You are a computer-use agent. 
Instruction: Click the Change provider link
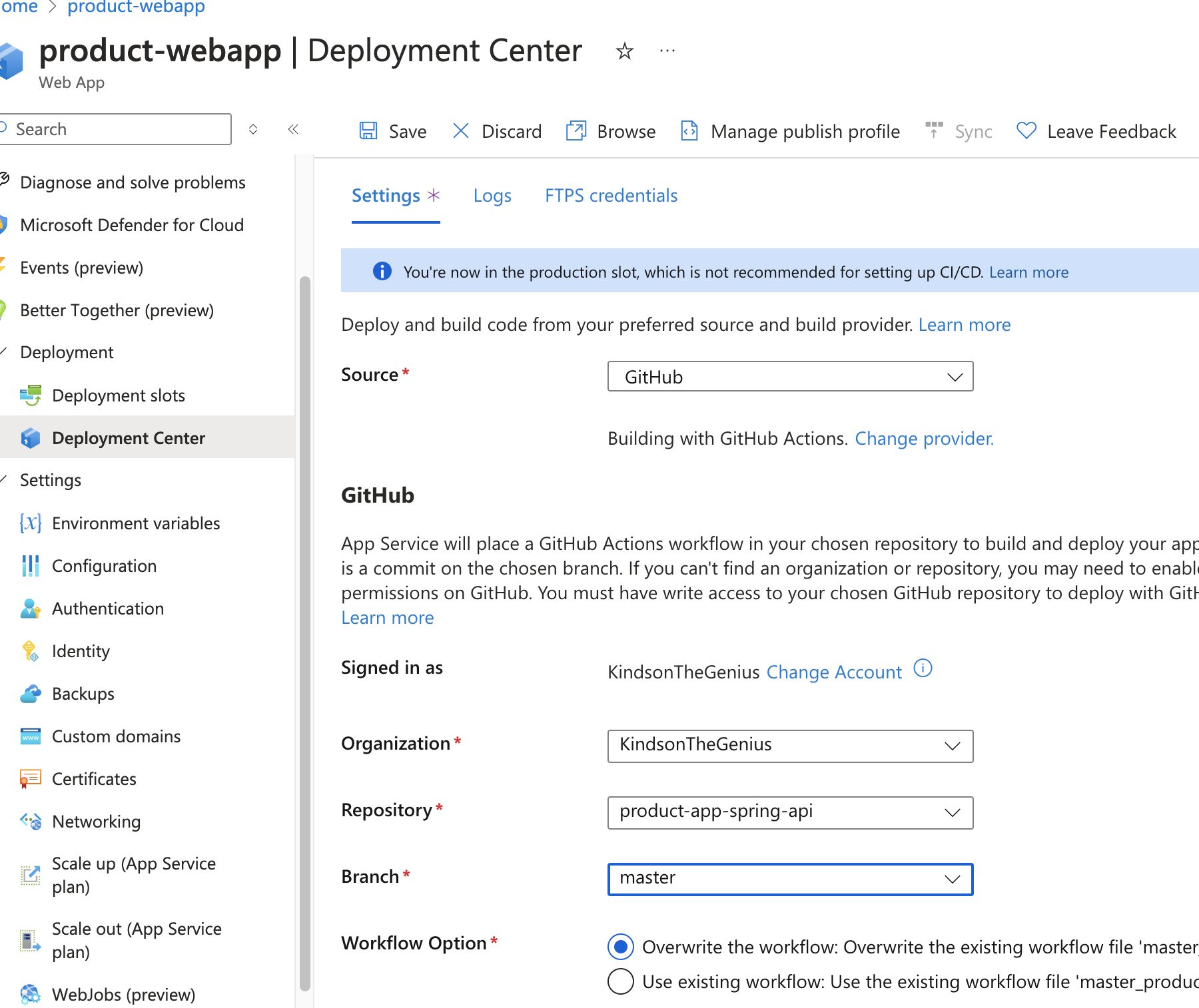coord(924,439)
